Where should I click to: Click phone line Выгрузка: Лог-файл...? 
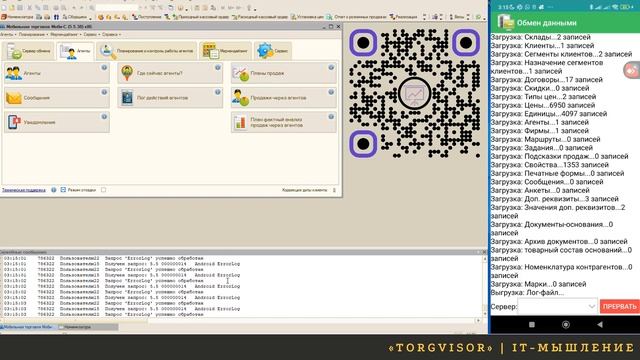point(527,293)
